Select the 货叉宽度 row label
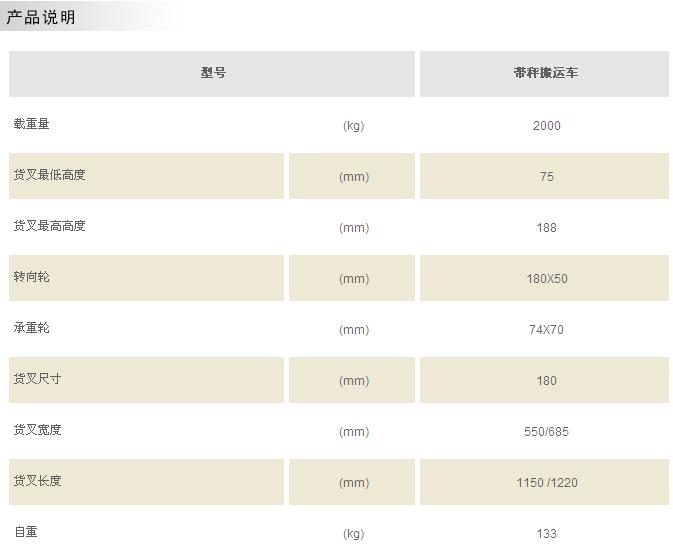673x546 pixels. coord(37,430)
